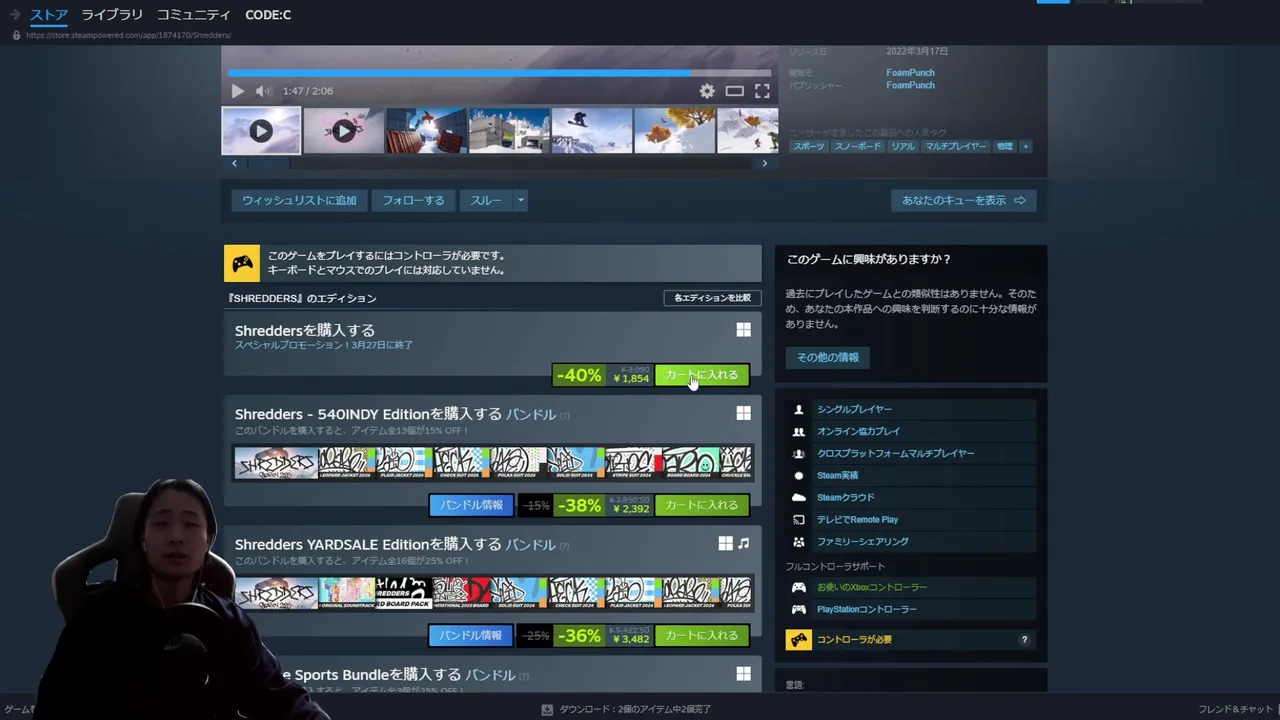Click FoamPunch developer link
Image resolution: width=1280 pixels, height=720 pixels.
point(910,72)
